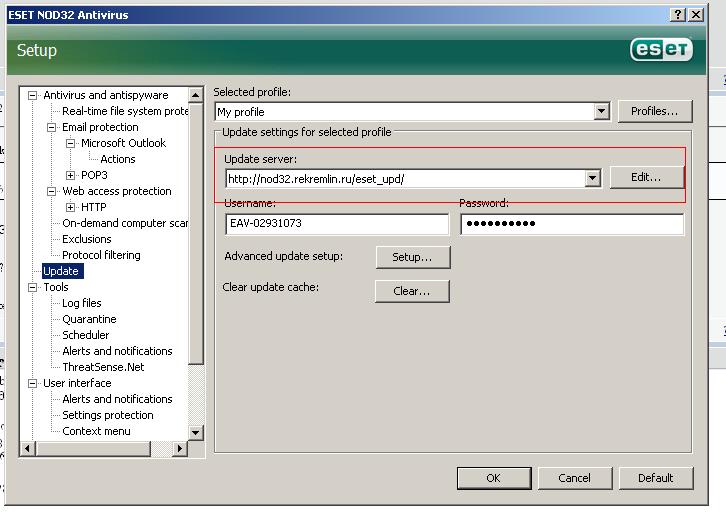Focus the Username input field

pyautogui.click(x=337, y=224)
